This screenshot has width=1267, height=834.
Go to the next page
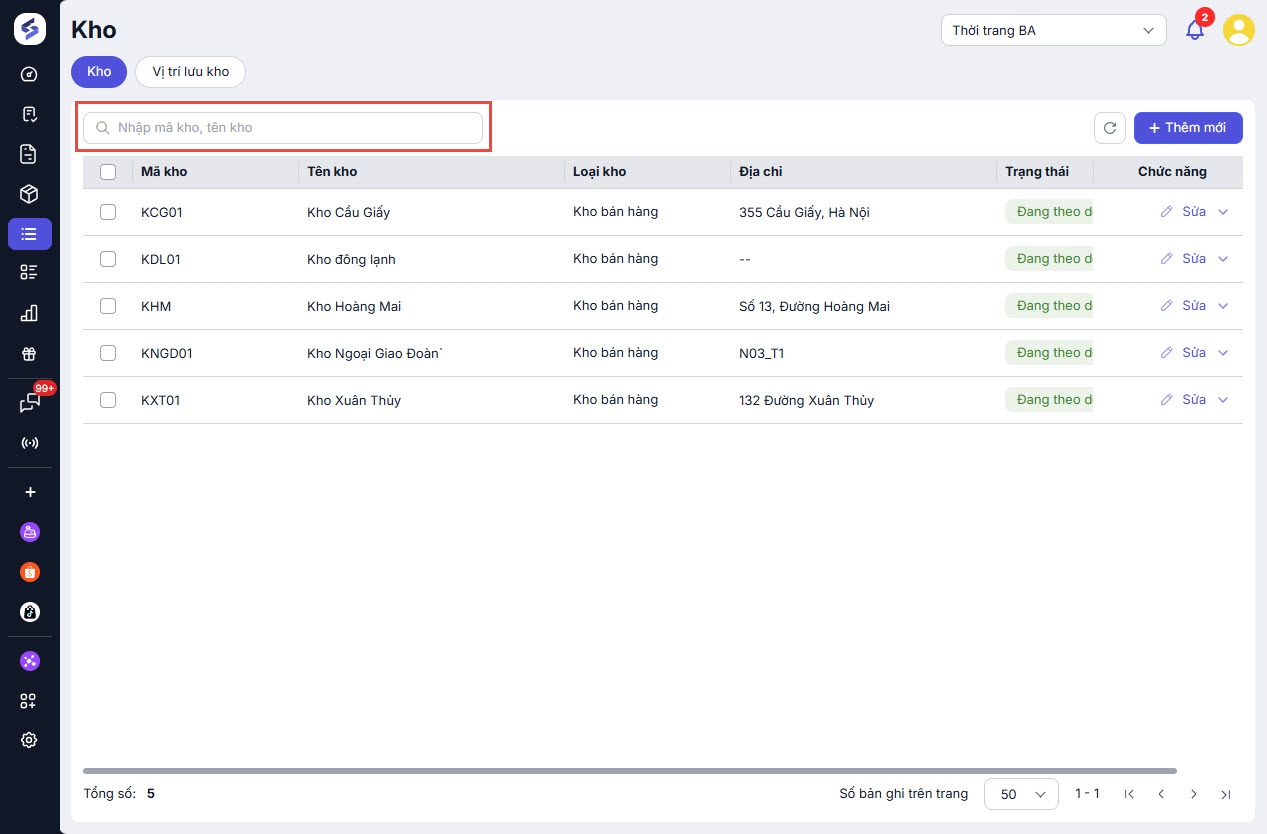(1193, 794)
